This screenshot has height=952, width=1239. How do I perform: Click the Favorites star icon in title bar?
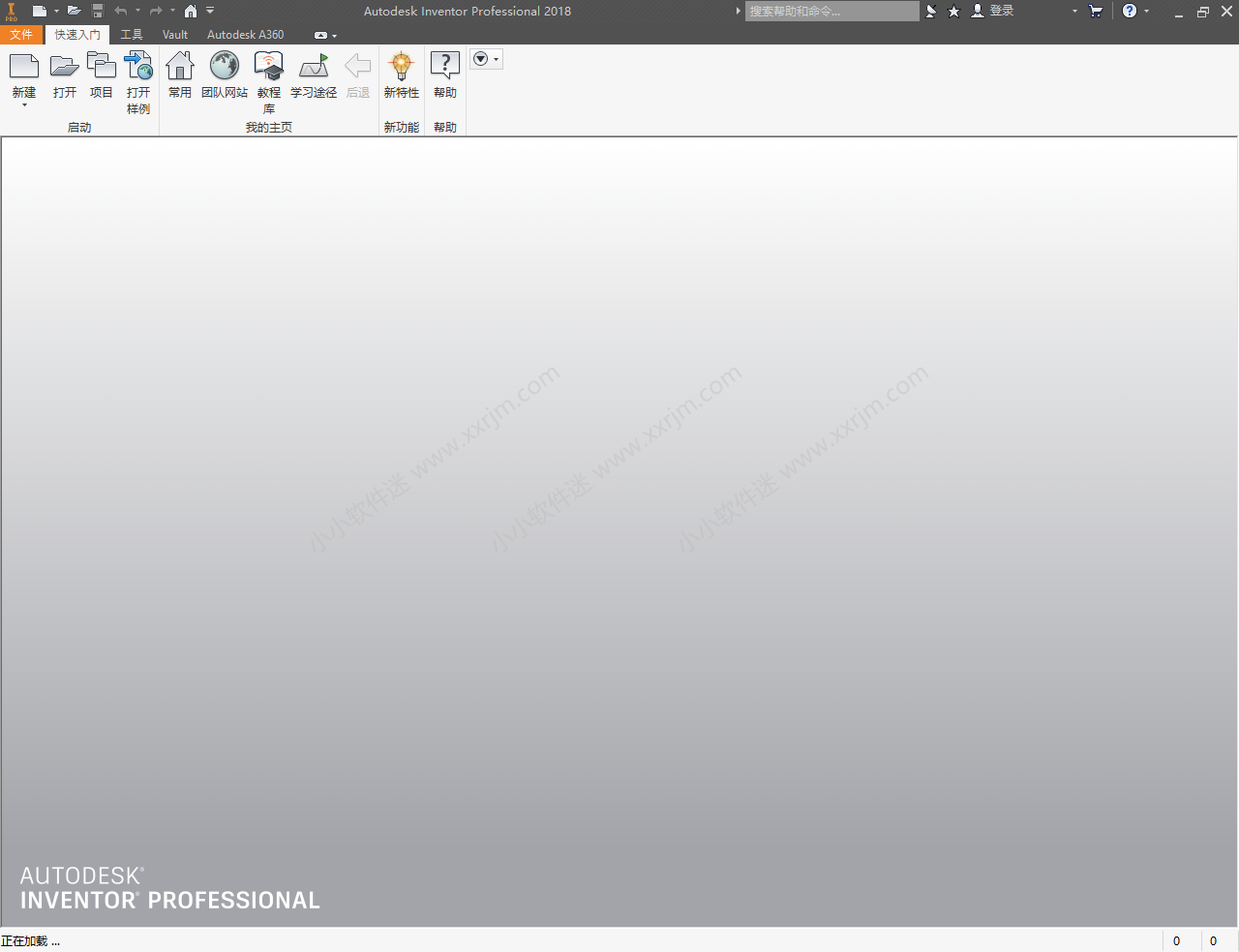(x=953, y=12)
